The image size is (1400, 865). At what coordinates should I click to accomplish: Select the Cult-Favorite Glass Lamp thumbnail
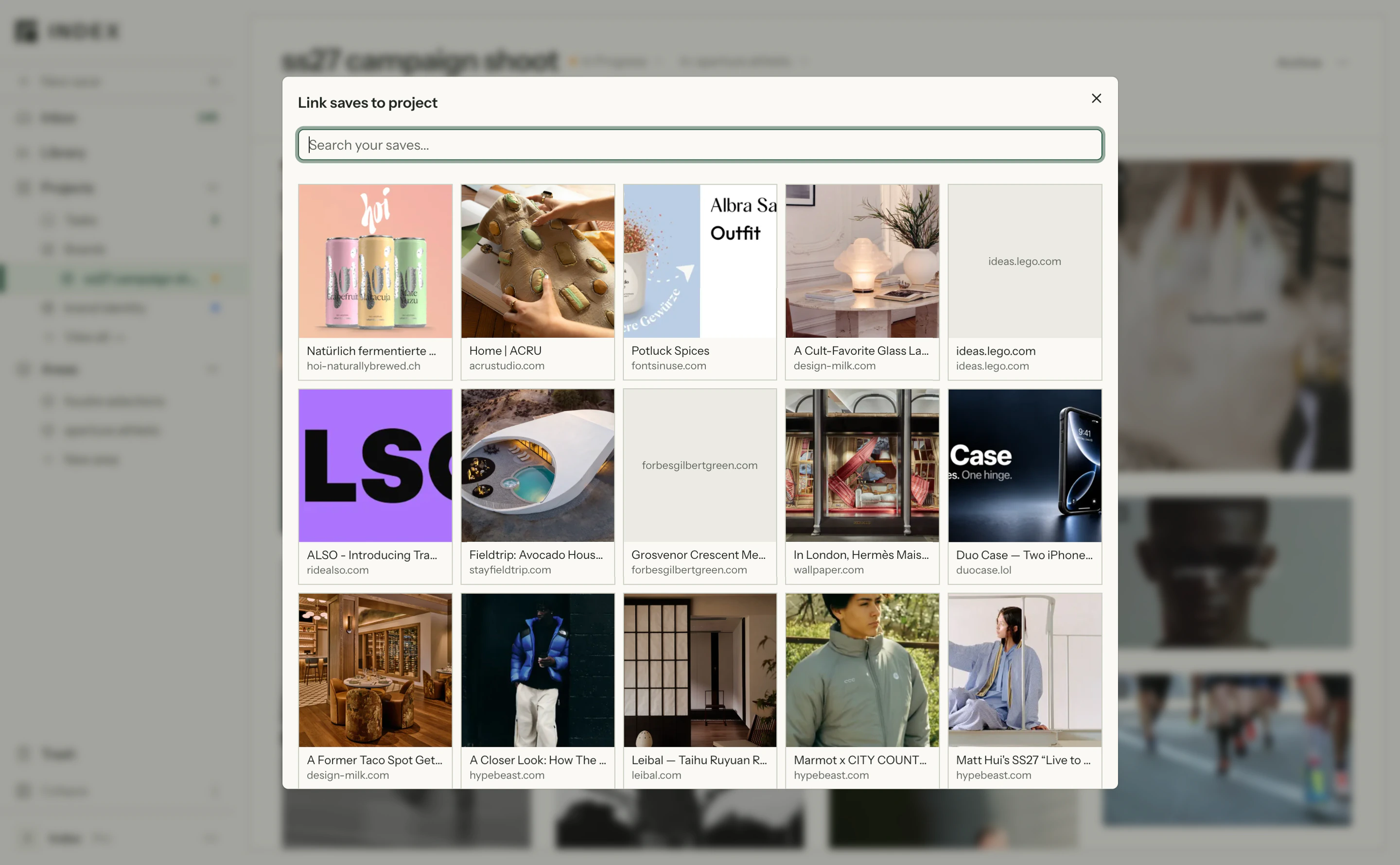point(862,261)
